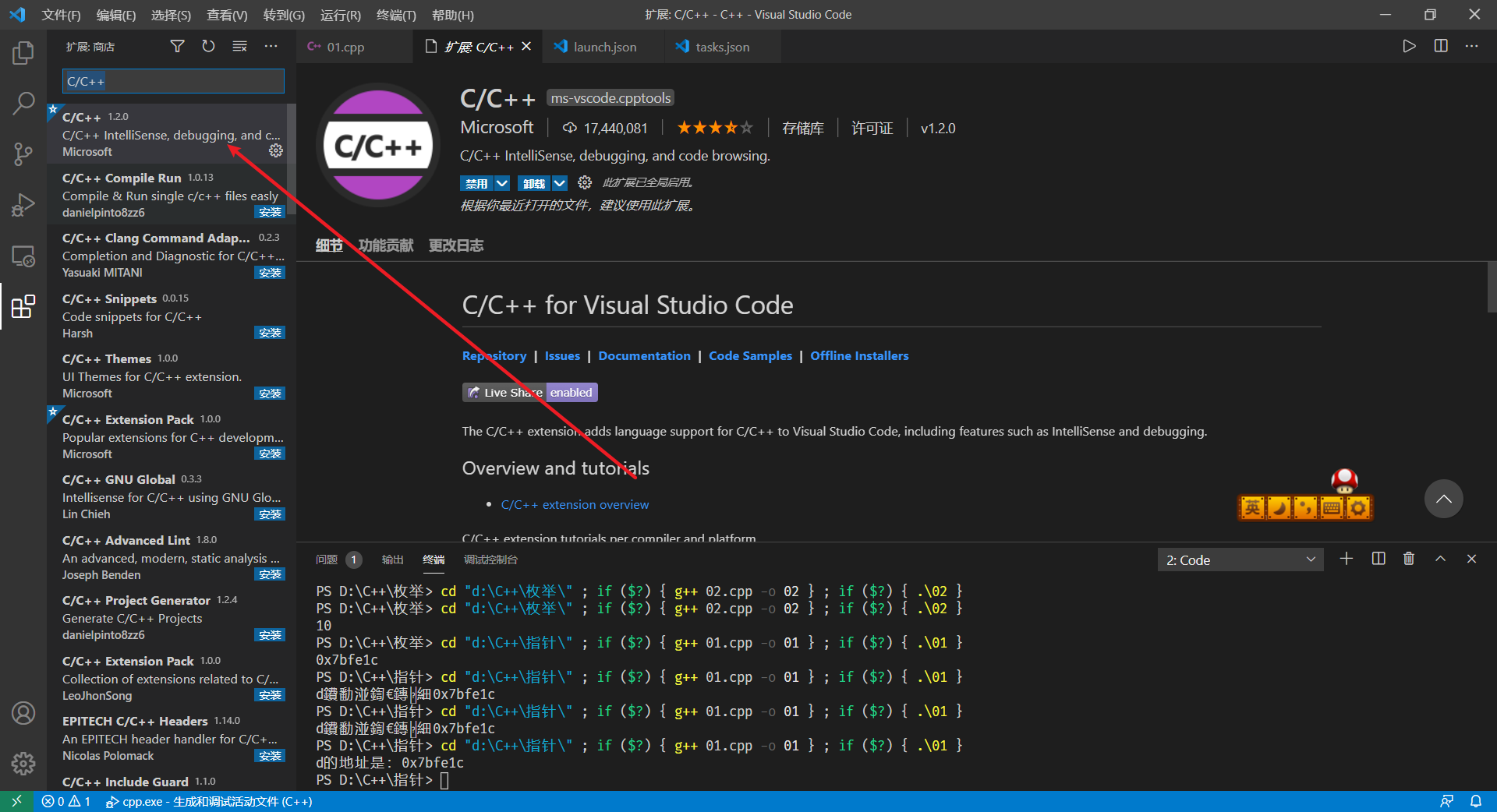Select the Extensions view icon
The height and width of the screenshot is (812, 1497).
pos(23,306)
